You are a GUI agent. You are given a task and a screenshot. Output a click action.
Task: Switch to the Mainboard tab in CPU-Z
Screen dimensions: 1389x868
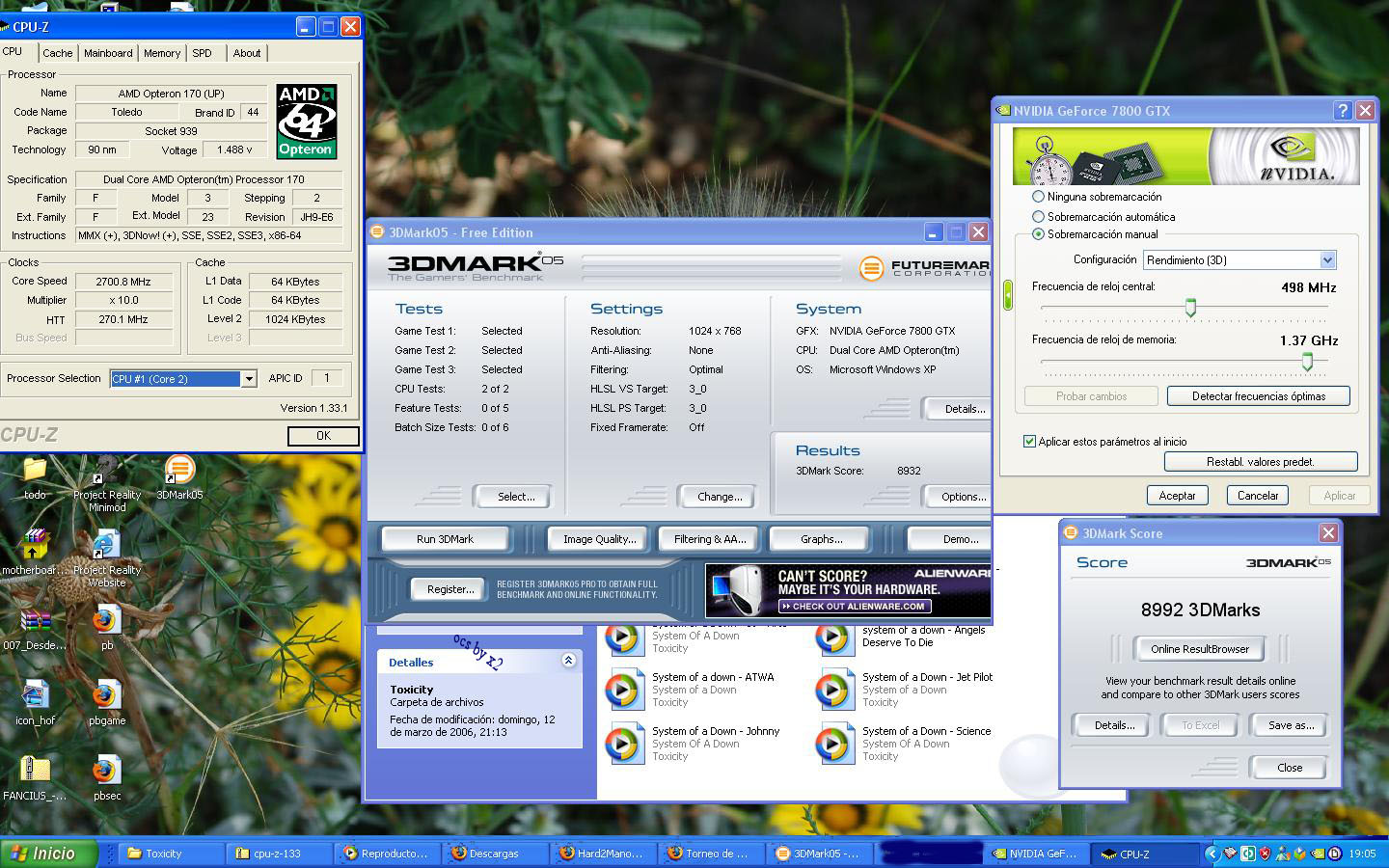tap(108, 53)
